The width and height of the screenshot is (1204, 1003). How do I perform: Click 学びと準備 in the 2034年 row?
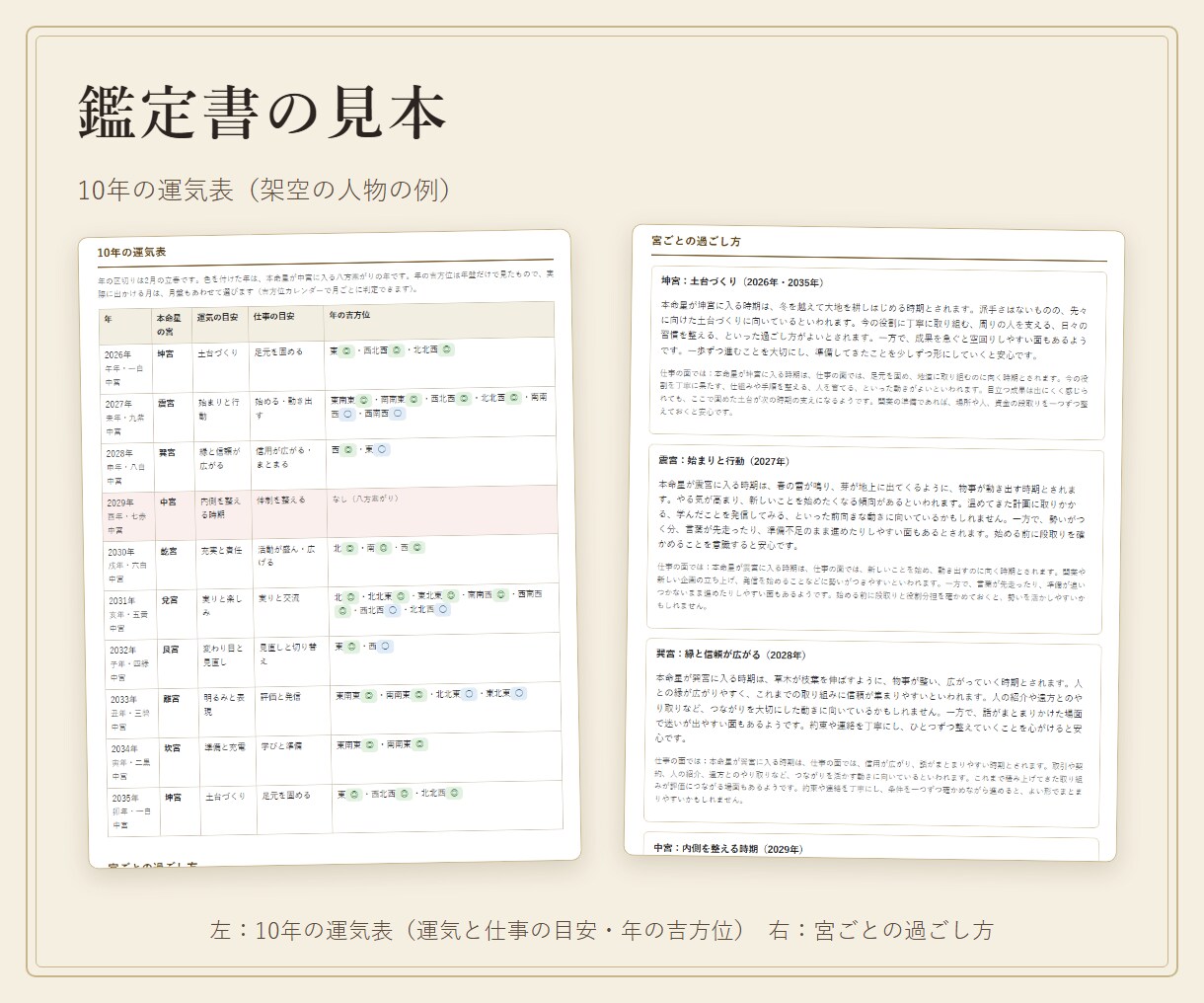281,745
